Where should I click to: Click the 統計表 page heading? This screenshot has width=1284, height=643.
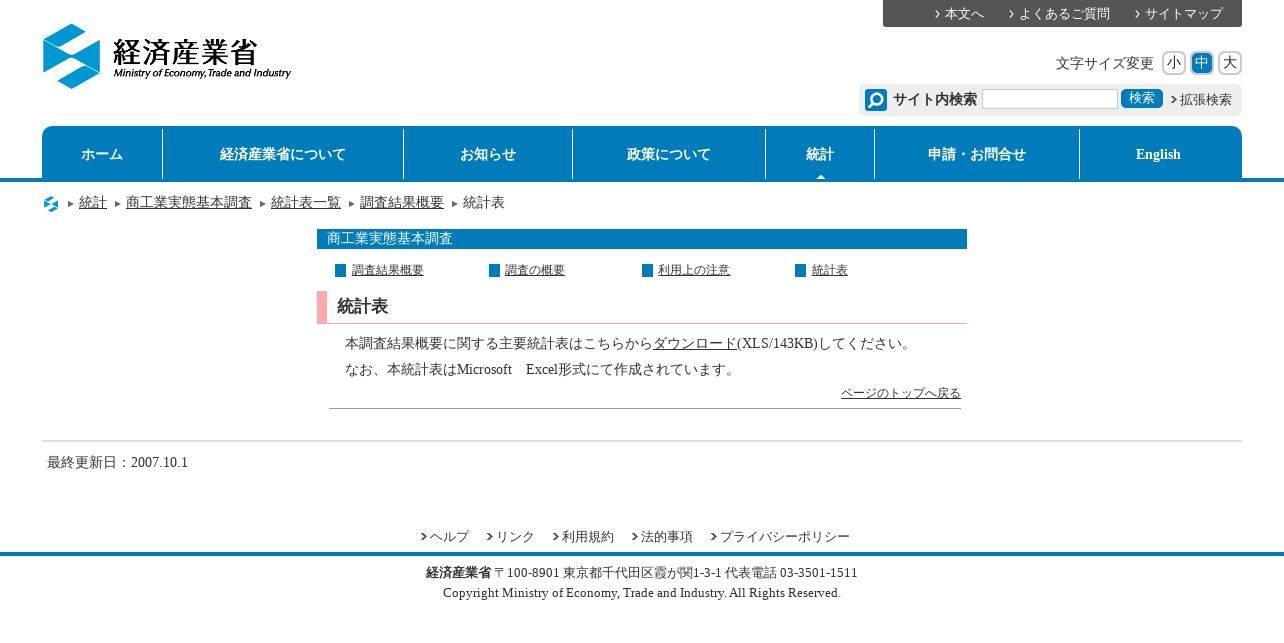click(x=363, y=306)
